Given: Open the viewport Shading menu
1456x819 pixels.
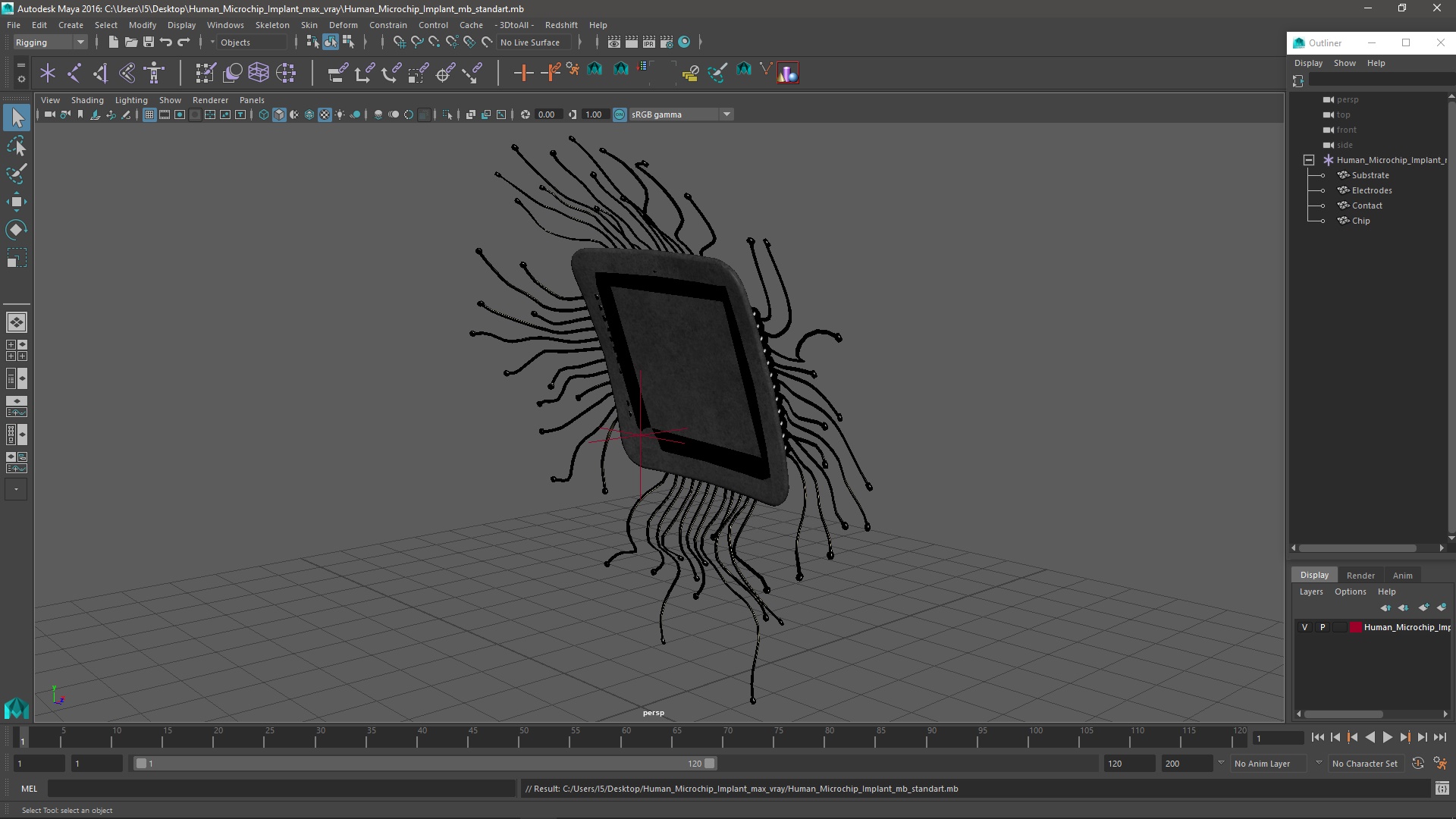Looking at the screenshot, I should 87,100.
